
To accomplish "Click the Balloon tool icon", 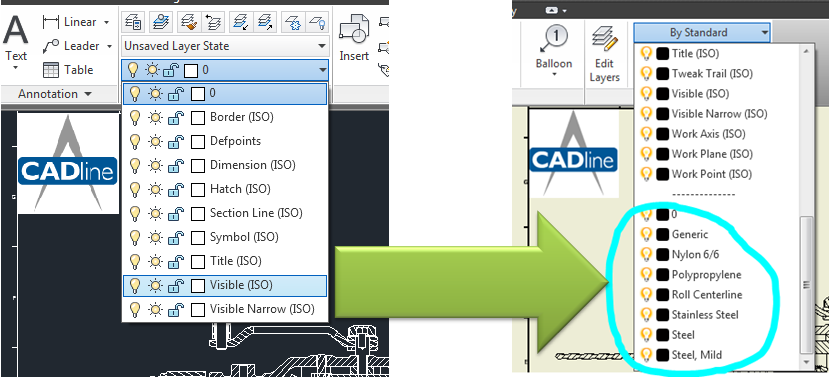I will pos(554,39).
